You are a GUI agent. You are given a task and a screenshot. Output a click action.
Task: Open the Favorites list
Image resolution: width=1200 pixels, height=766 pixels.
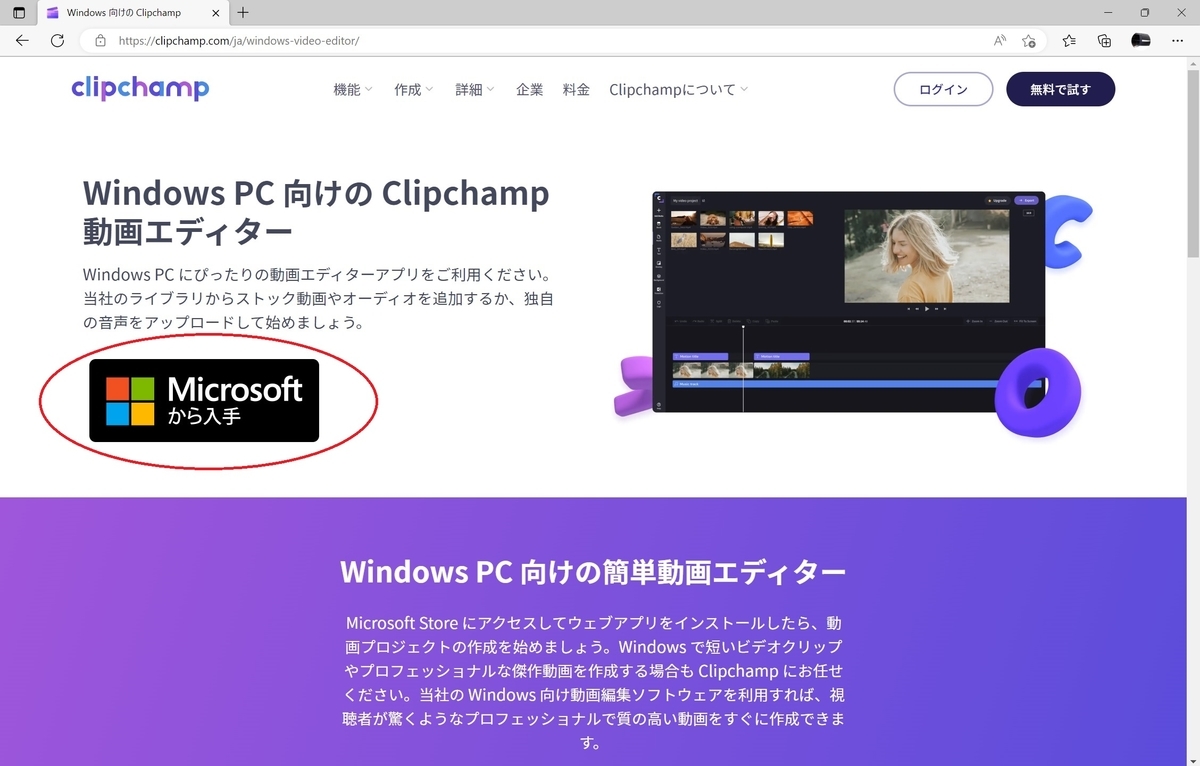coord(1069,41)
